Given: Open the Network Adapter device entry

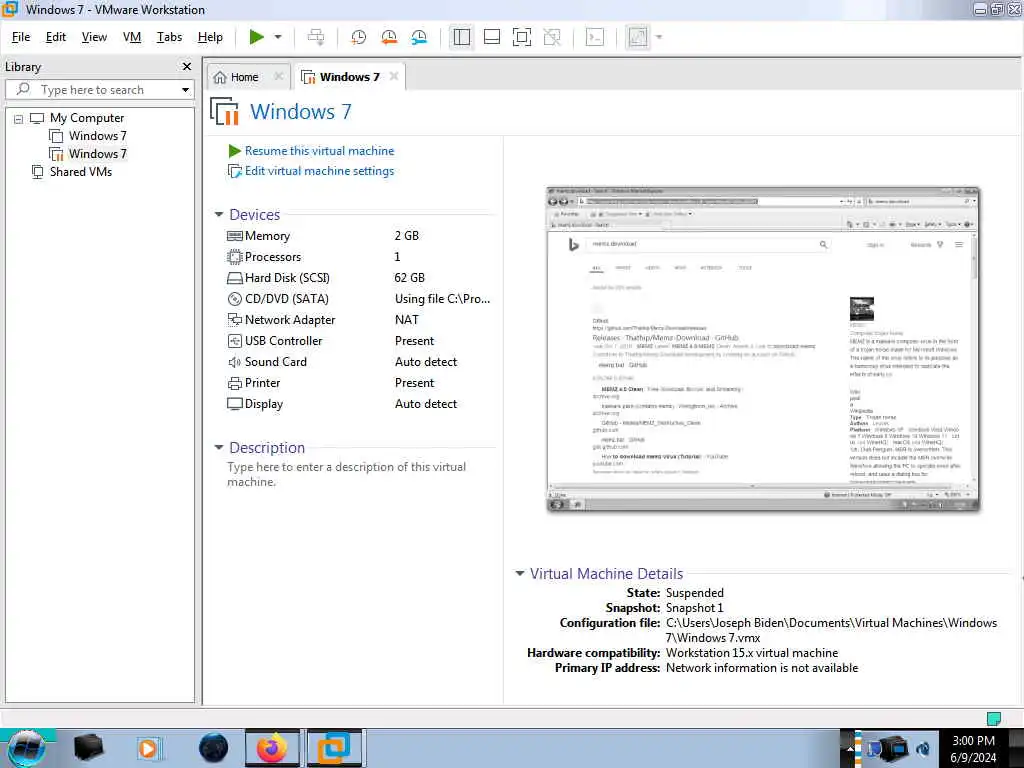Looking at the screenshot, I should click(x=289, y=320).
